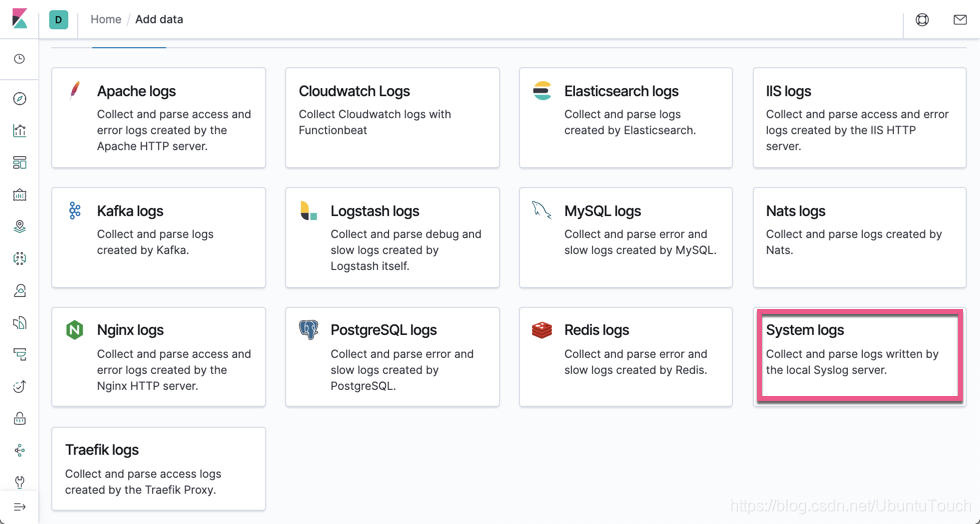980x524 pixels.
Task: Open the Dev Tools wrench icon
Action: point(19,482)
